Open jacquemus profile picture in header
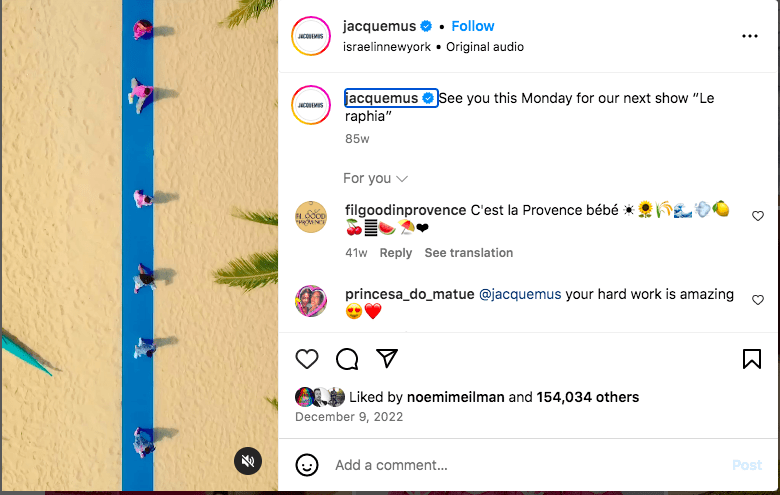 click(x=311, y=36)
